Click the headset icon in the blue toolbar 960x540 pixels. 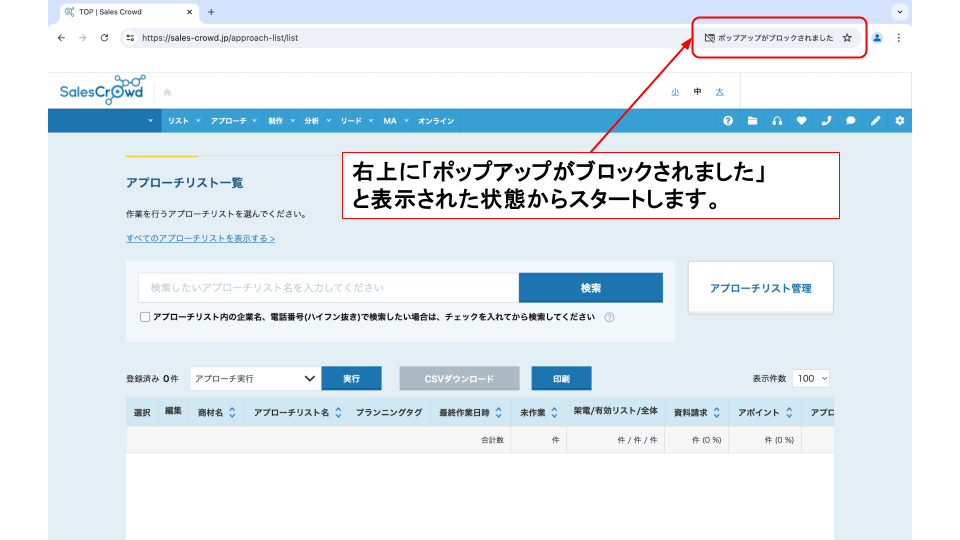point(777,121)
